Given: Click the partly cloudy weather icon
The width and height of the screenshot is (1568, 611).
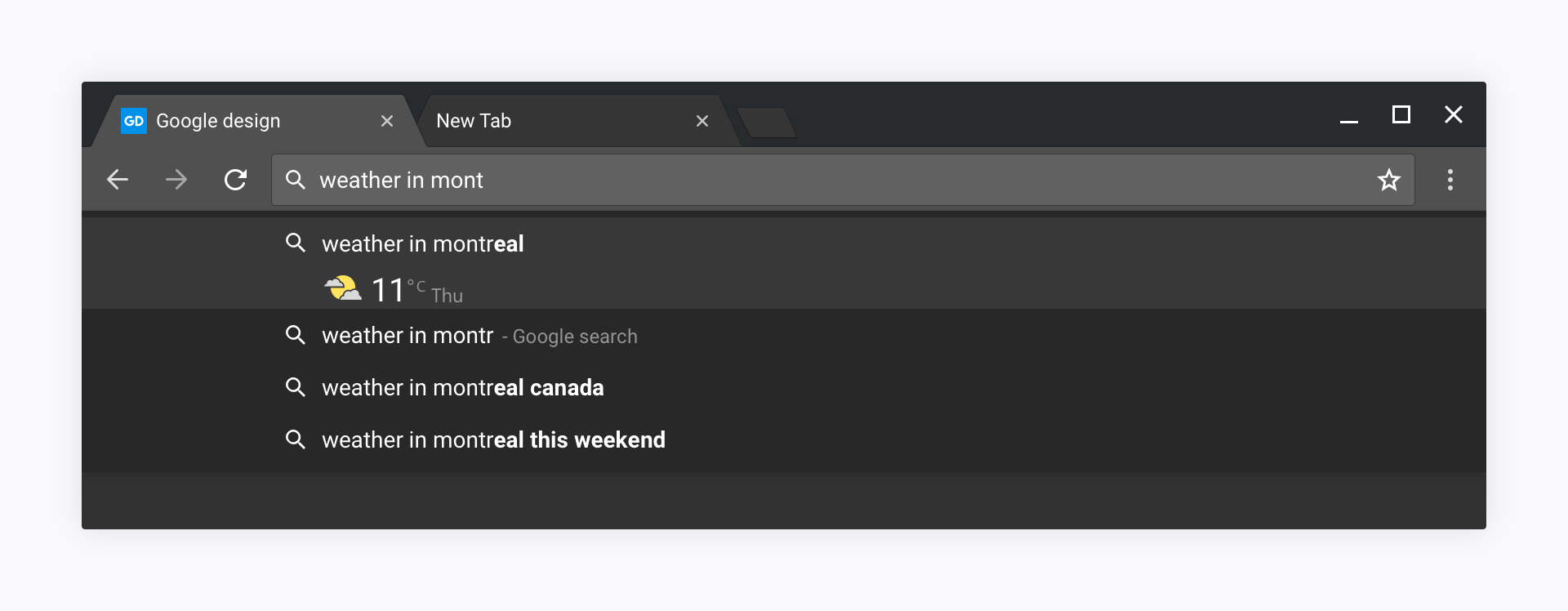Looking at the screenshot, I should (343, 288).
